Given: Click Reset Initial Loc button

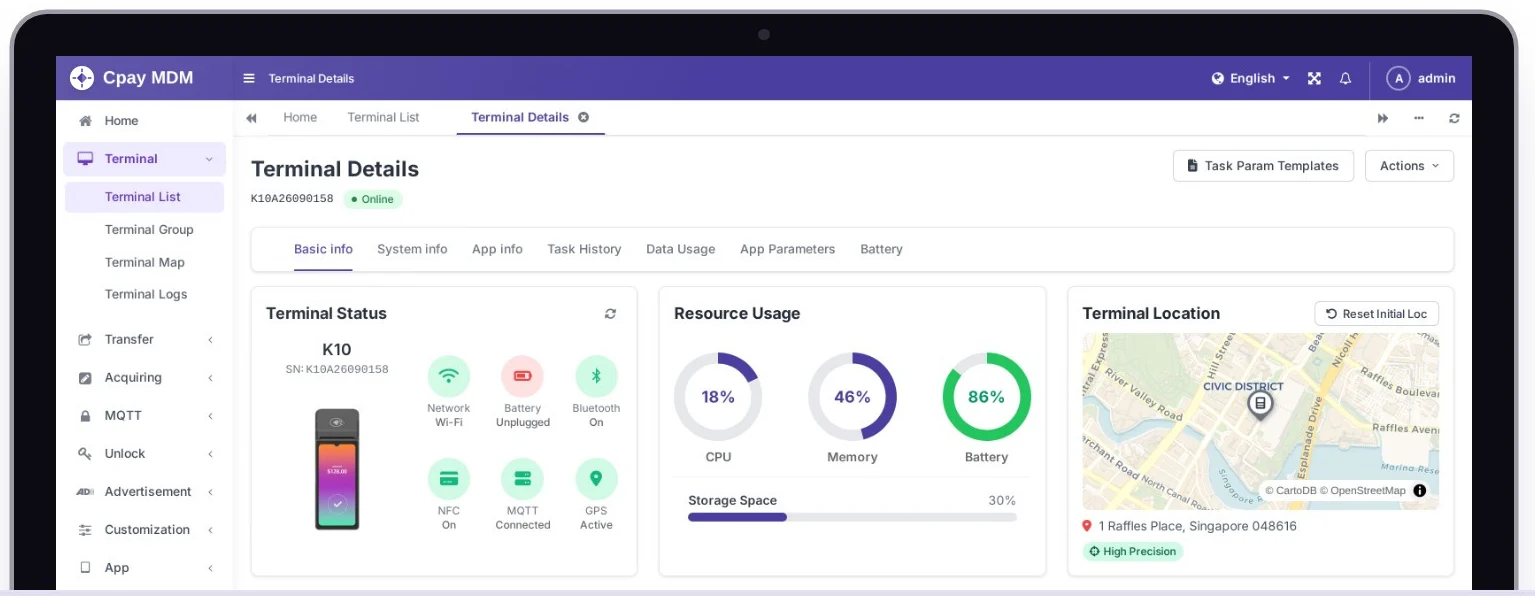Looking at the screenshot, I should 1376,314.
